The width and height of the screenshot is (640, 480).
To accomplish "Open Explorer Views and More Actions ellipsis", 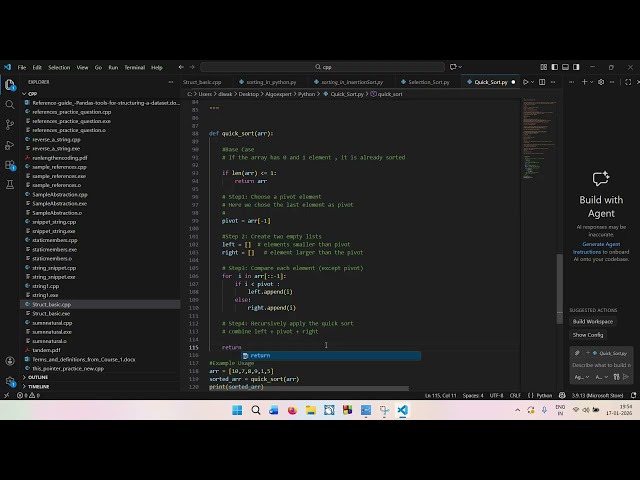I will point(171,82).
